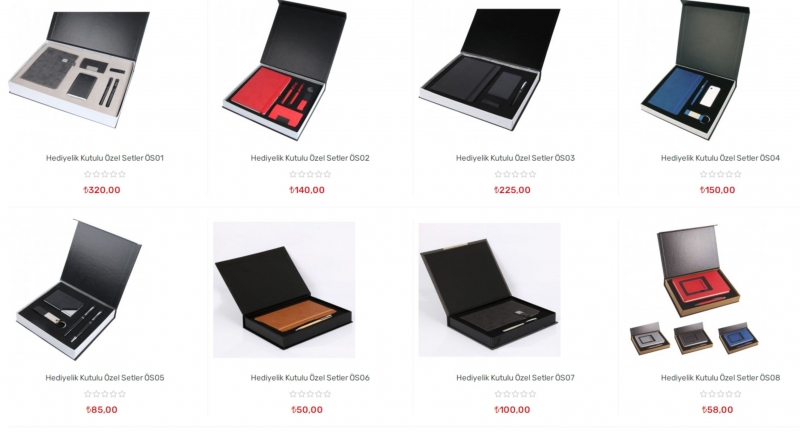This screenshot has width=800, height=432.
Task: View the grey notebook ÖS07 photo
Action: [x=489, y=290]
